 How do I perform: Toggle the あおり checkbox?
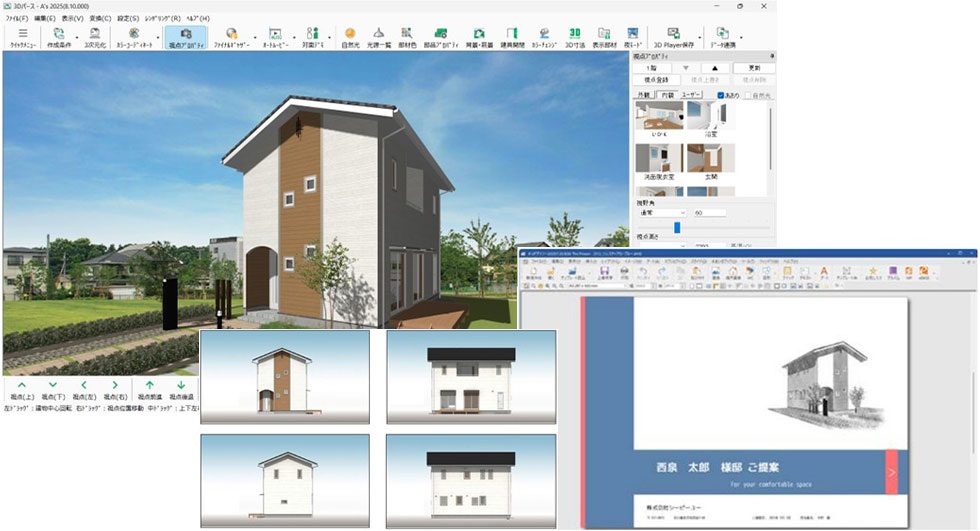click(x=721, y=94)
